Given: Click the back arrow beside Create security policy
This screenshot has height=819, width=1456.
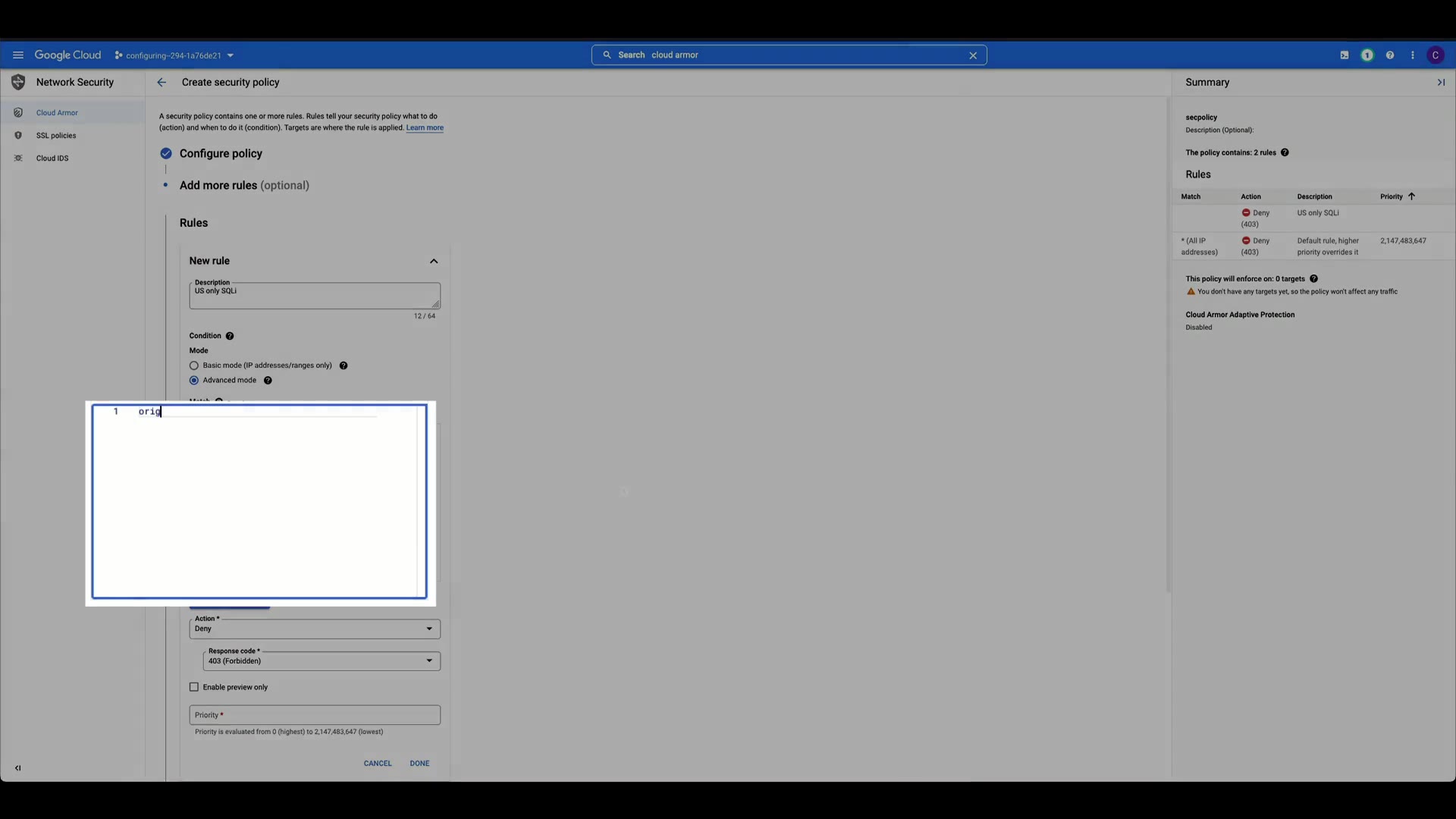Looking at the screenshot, I should (162, 83).
